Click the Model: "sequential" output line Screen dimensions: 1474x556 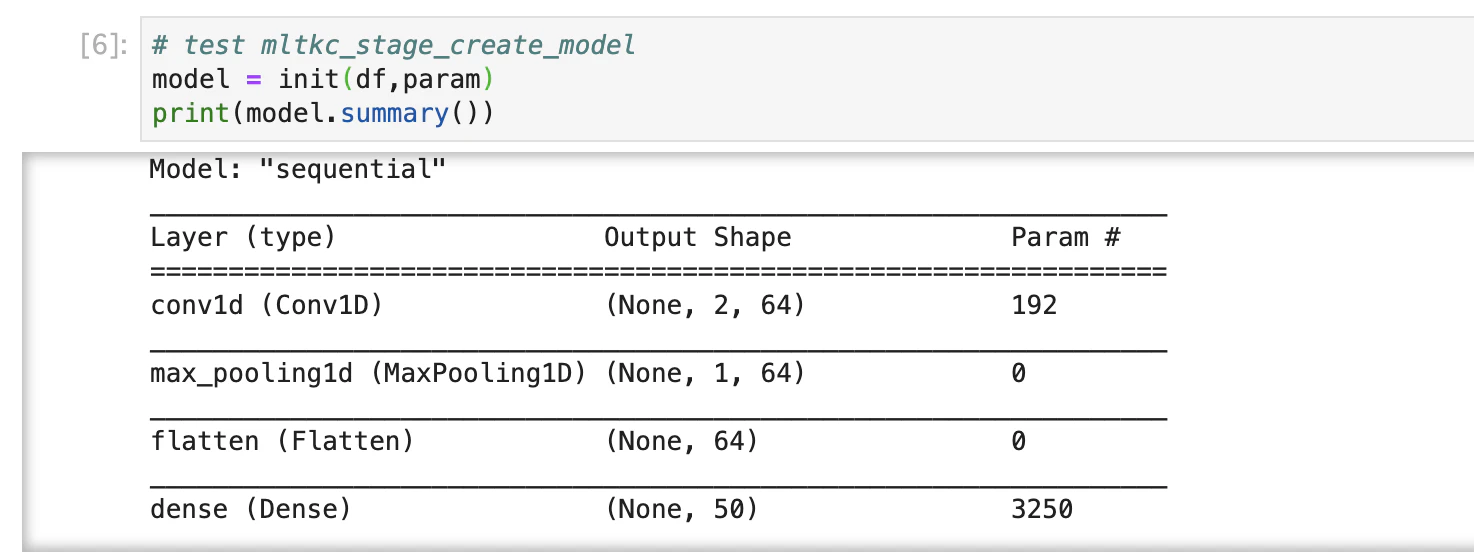(x=298, y=169)
